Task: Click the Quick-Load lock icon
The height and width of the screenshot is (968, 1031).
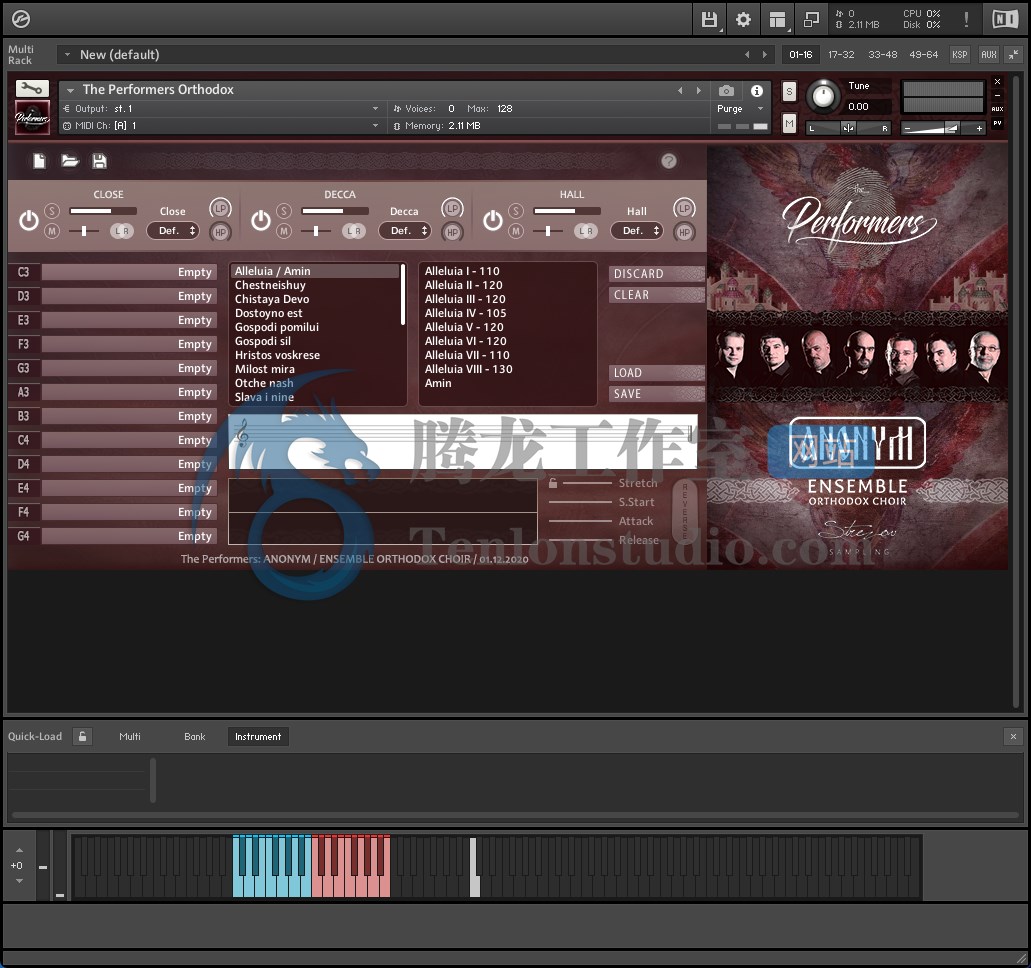Action: (x=82, y=737)
